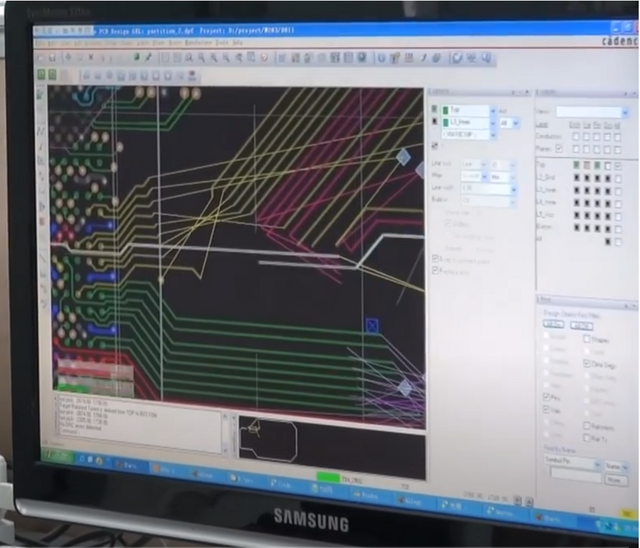Click the Move tool toolbar icon
This screenshot has height=548, width=640.
(68, 58)
